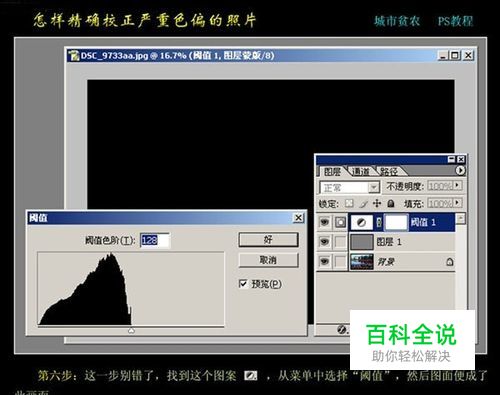Viewport: 500px width, 395px height.
Task: Click the mask indicator icon on 阈值 1 row
Action: point(340,222)
